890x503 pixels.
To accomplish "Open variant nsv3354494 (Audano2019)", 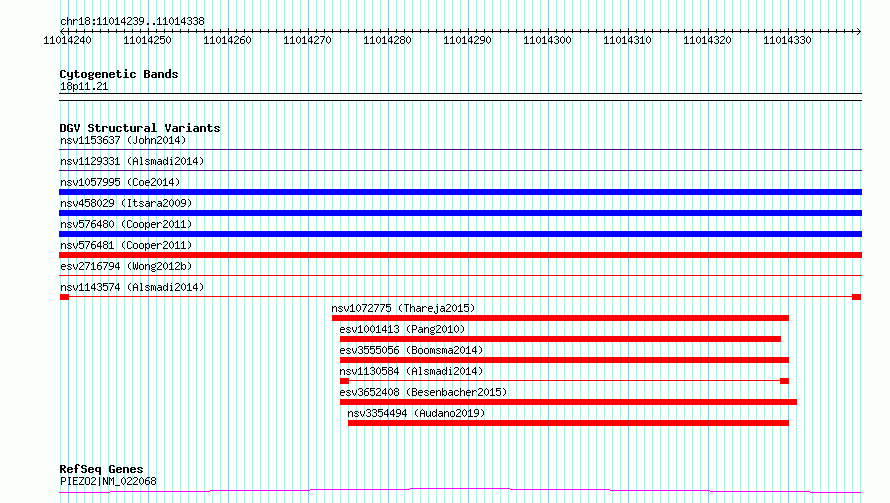I will pos(417,413).
